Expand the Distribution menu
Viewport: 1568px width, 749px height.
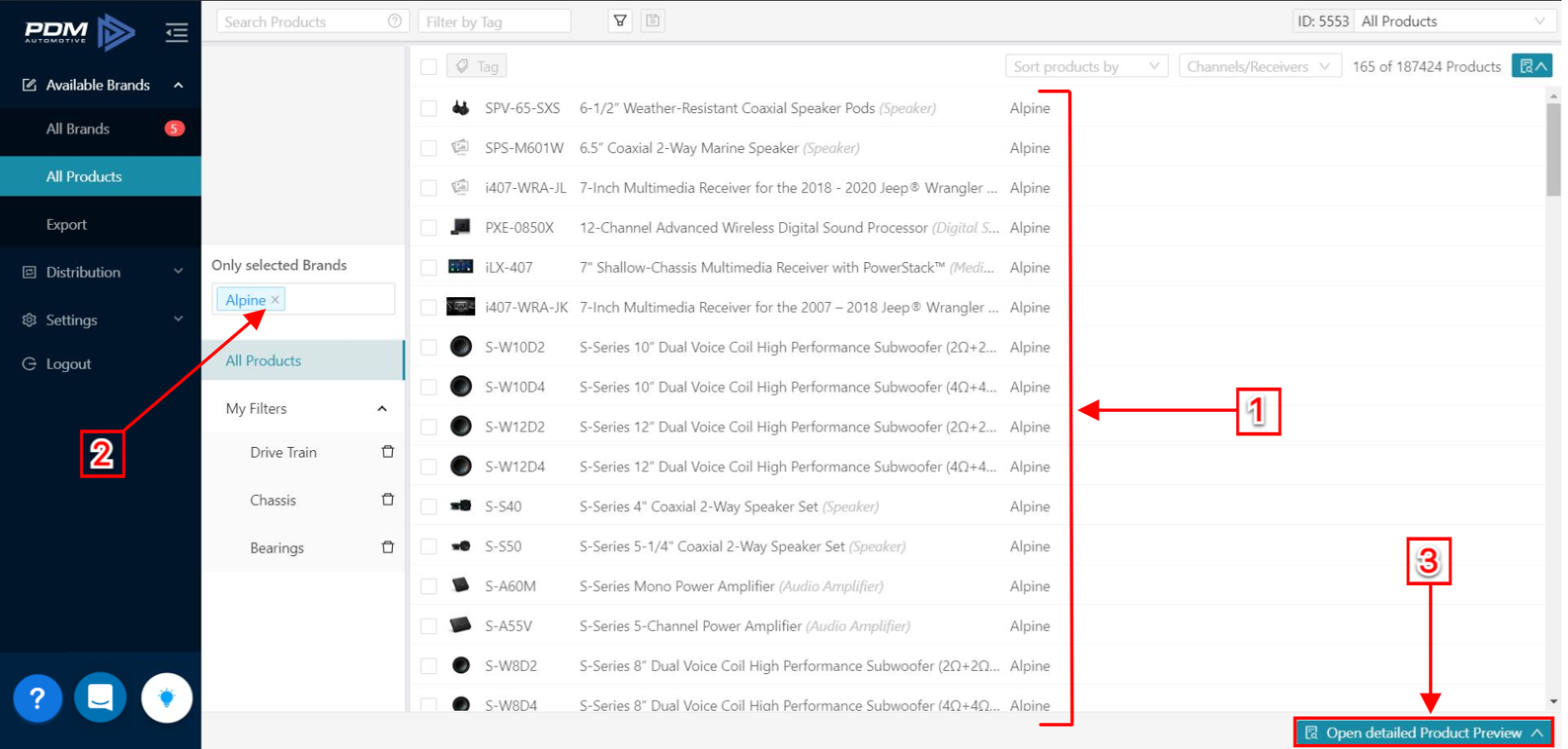(101, 272)
